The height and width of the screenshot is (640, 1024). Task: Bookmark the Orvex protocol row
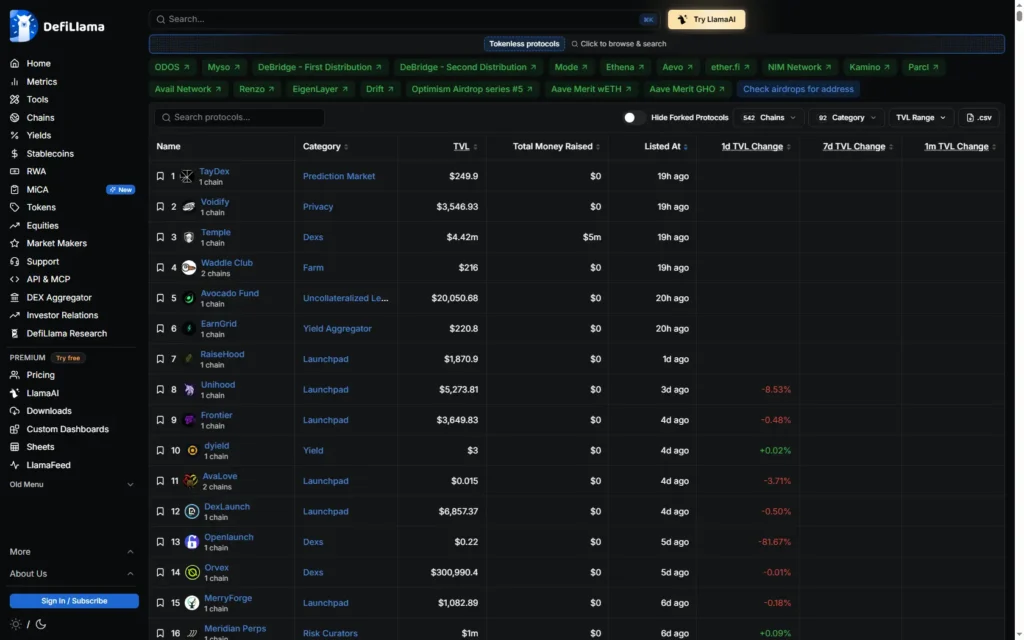click(x=160, y=572)
